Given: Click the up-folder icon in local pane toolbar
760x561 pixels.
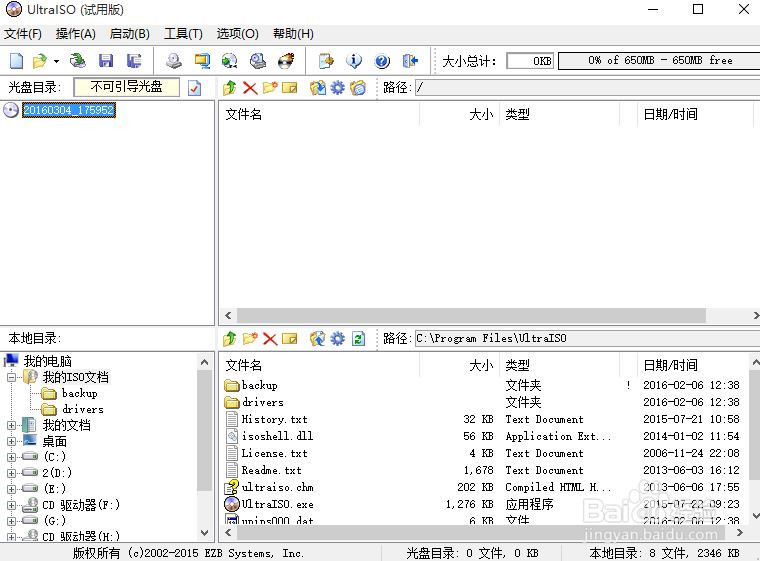Looking at the screenshot, I should (230, 338).
